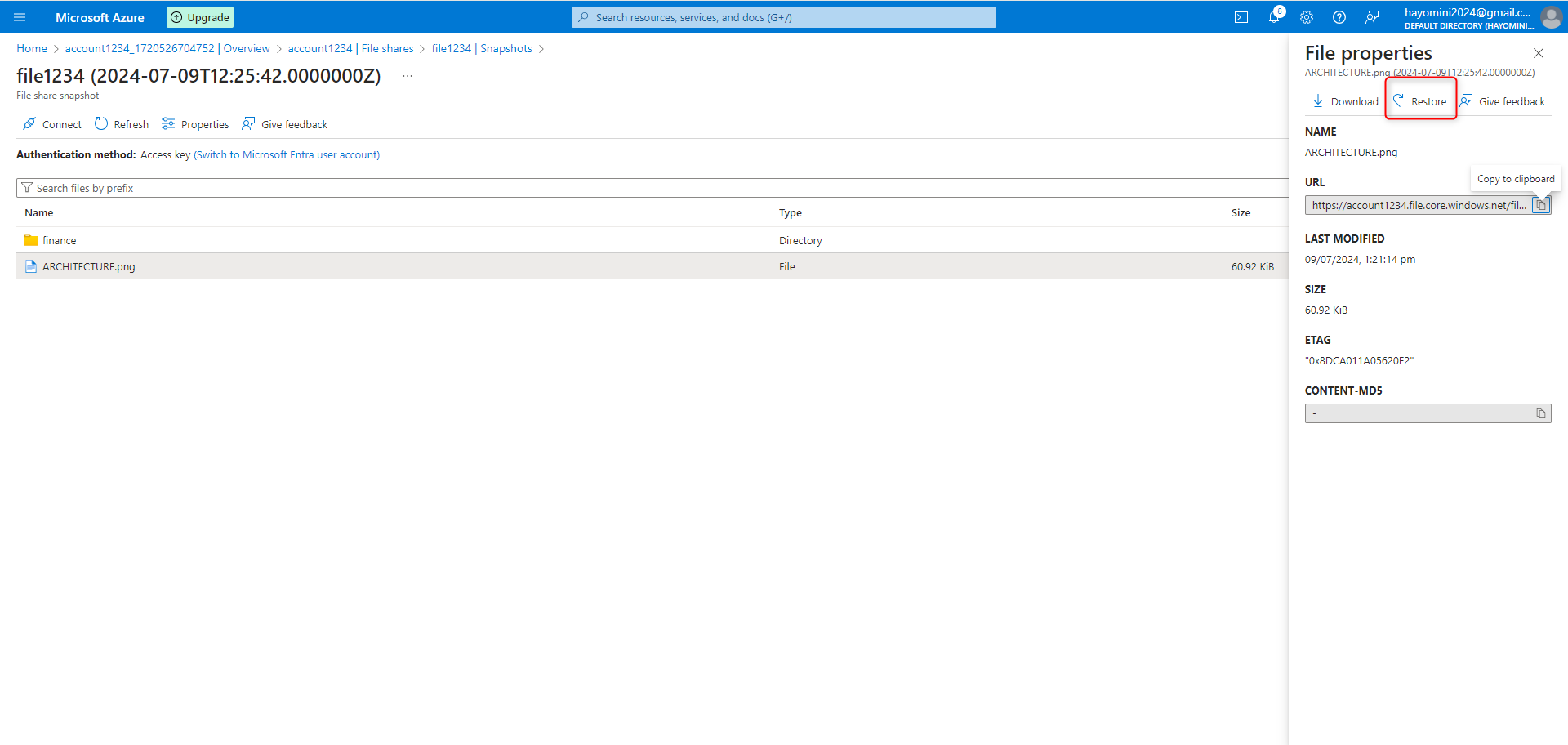
Task: Click the Search files by prefix field
Action: click(x=652, y=188)
